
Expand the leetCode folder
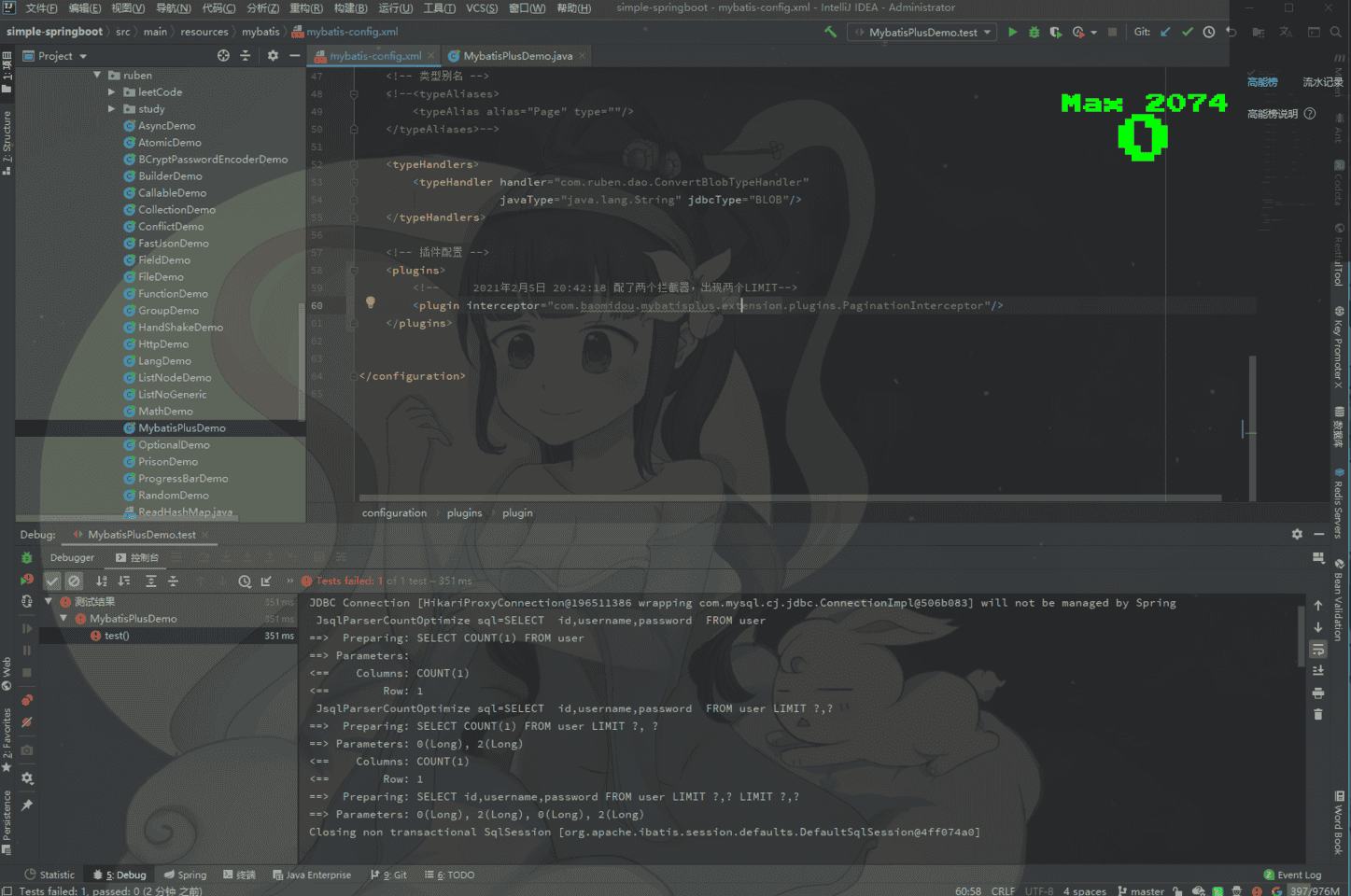(x=112, y=92)
